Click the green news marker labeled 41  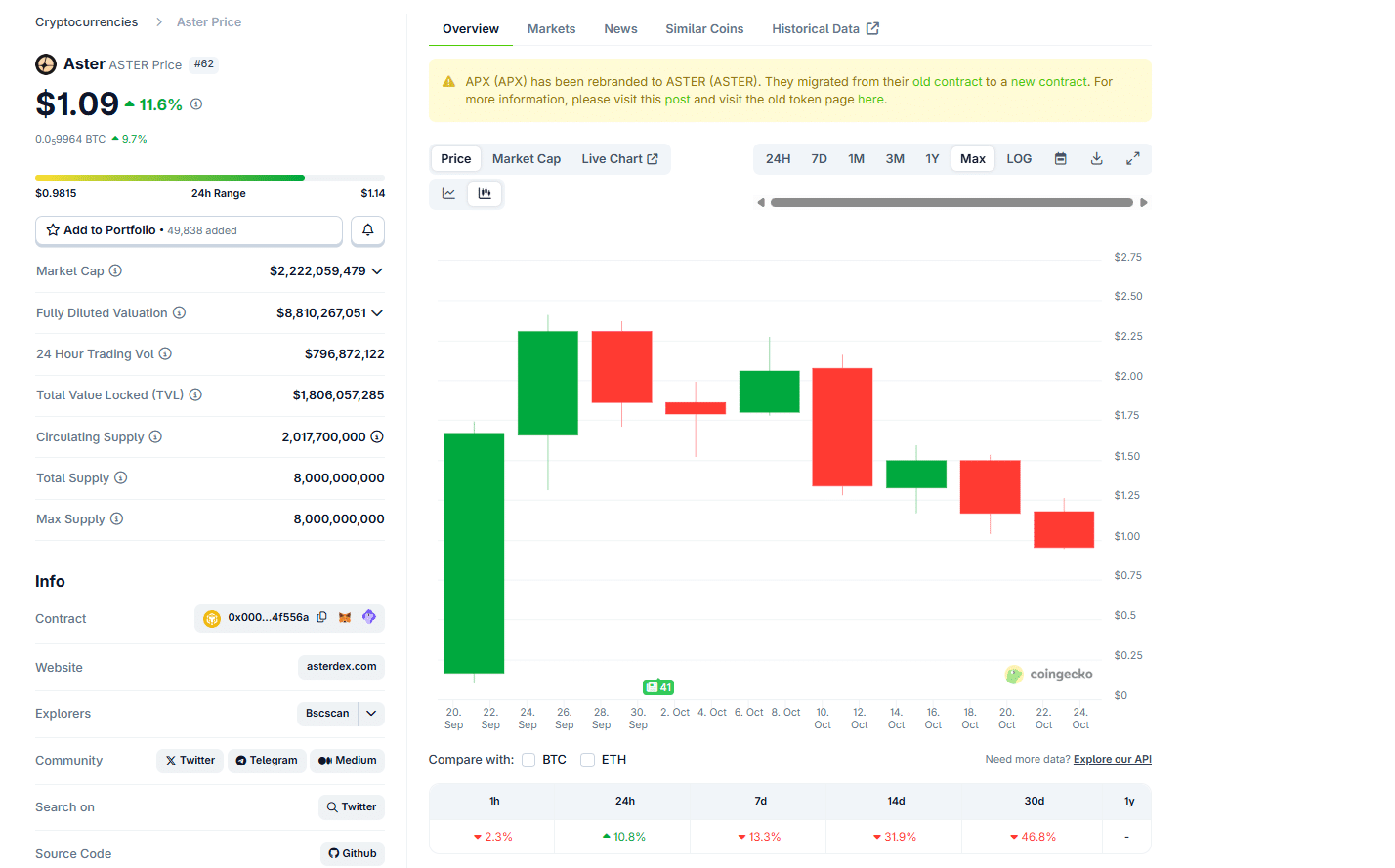click(658, 687)
